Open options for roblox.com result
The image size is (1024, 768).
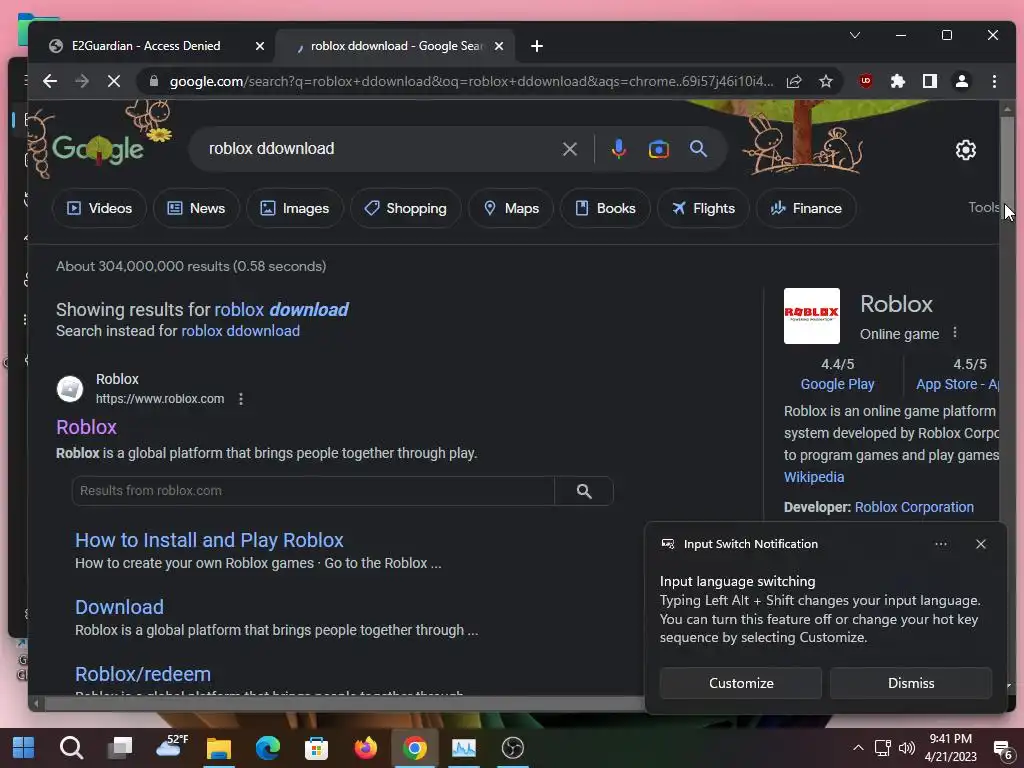tap(241, 399)
